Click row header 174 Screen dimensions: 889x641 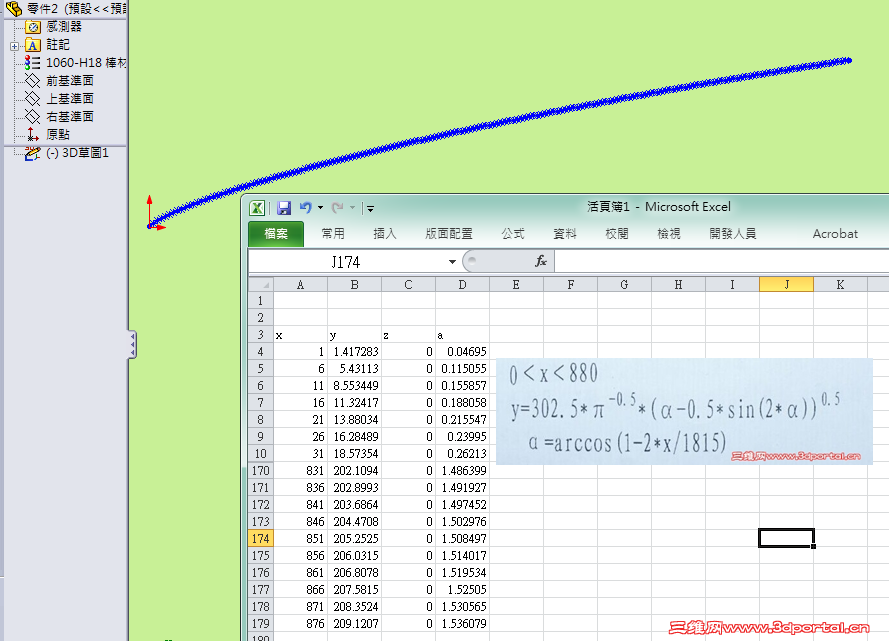pos(259,538)
